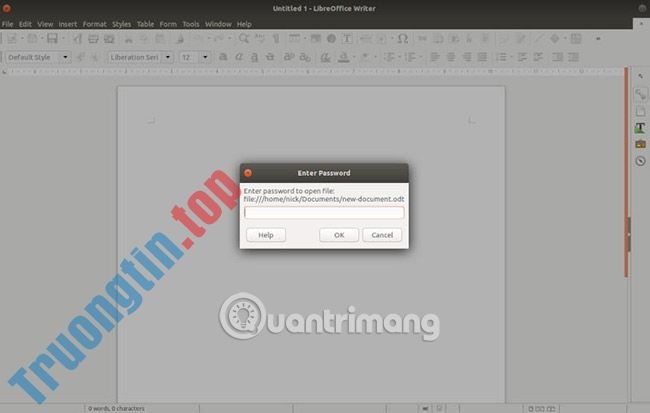Viewport: 650px width, 413px height.
Task: Expand the Insert Table dropdown arrow
Action: (x=305, y=39)
